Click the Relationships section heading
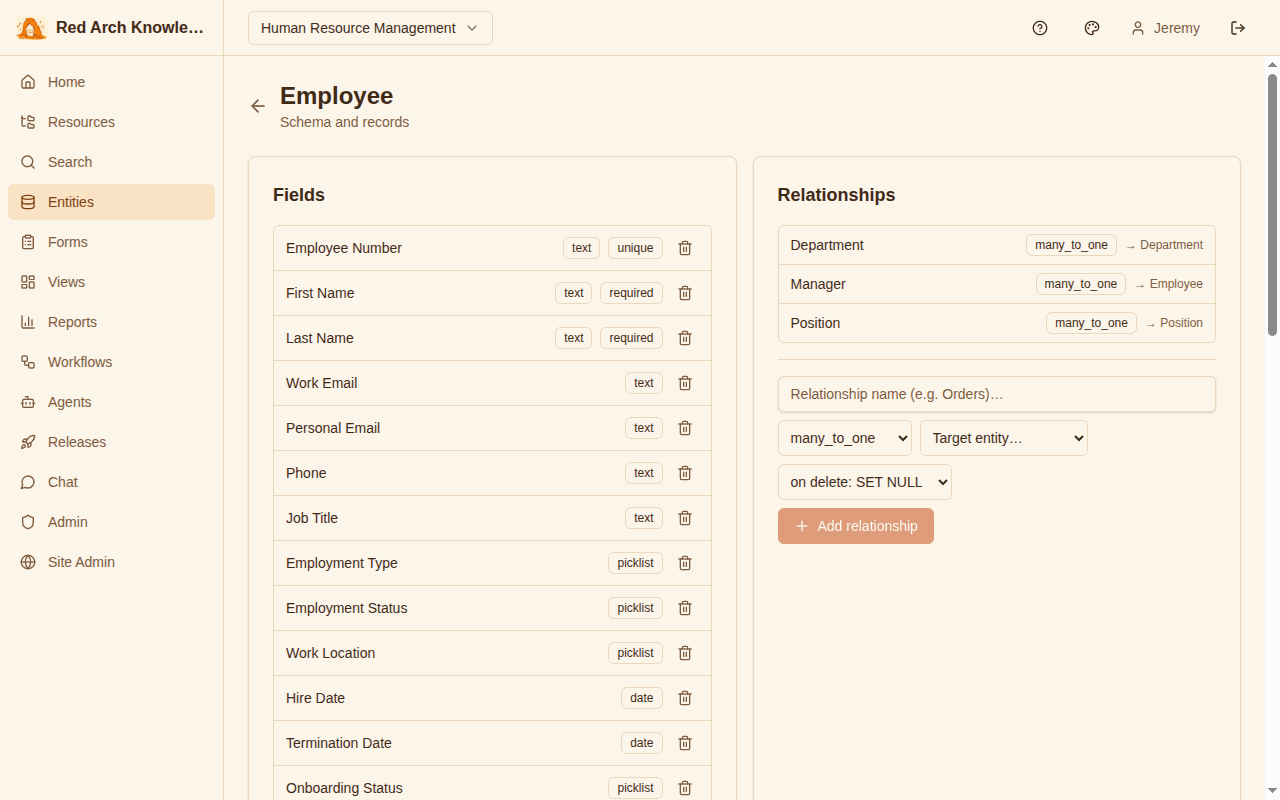This screenshot has height=800, width=1280. click(836, 195)
